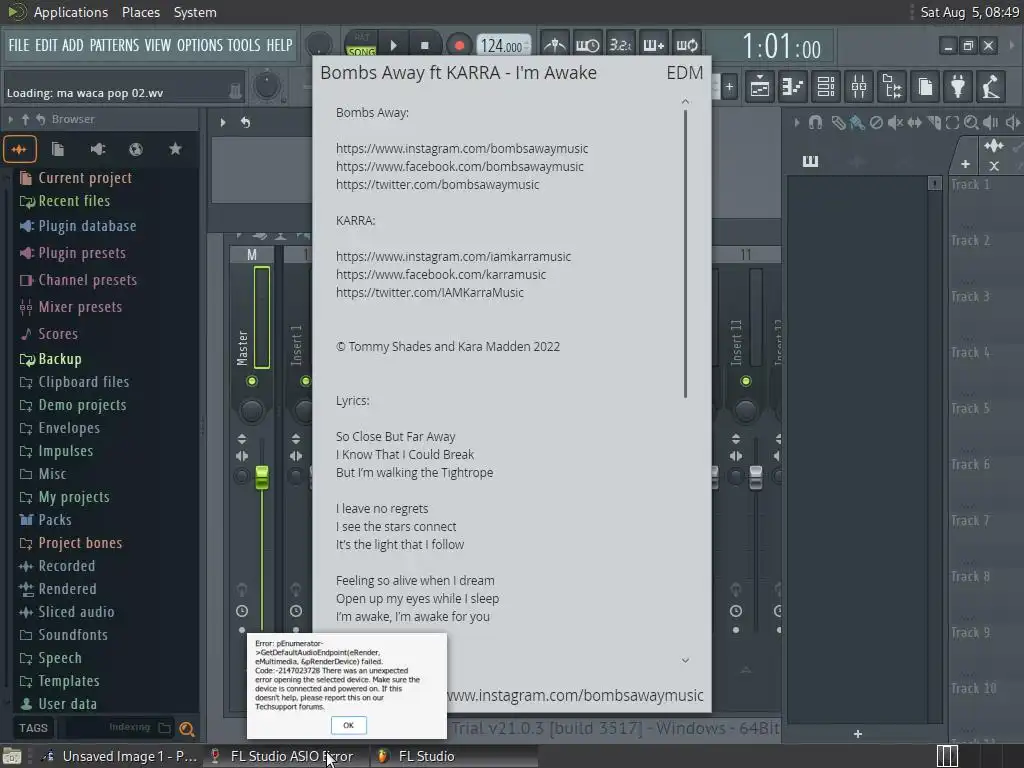Open the TOOLS menu
Image resolution: width=1024 pixels, height=768 pixels.
pos(244,45)
